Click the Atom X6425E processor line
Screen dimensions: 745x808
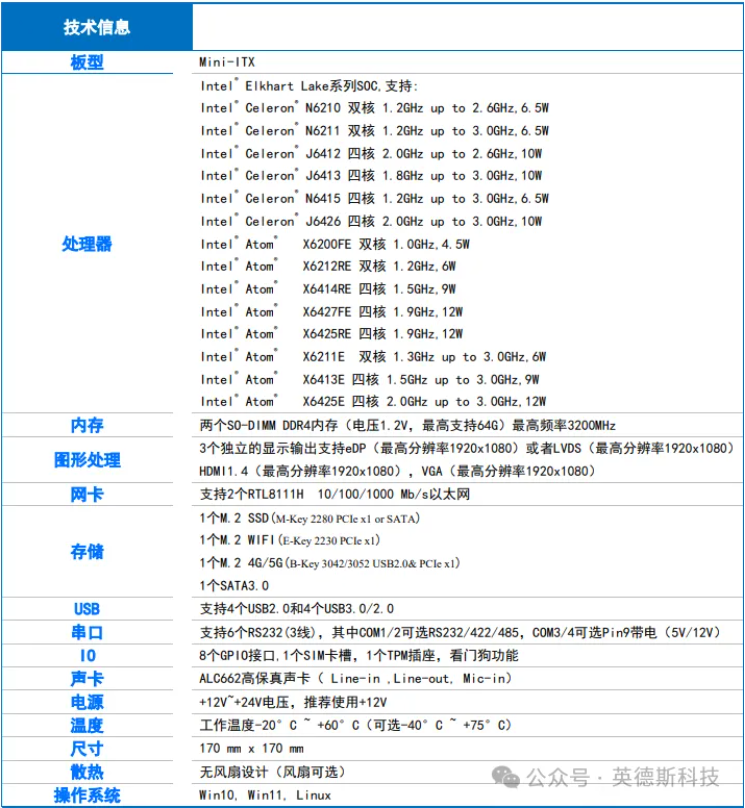[374, 401]
